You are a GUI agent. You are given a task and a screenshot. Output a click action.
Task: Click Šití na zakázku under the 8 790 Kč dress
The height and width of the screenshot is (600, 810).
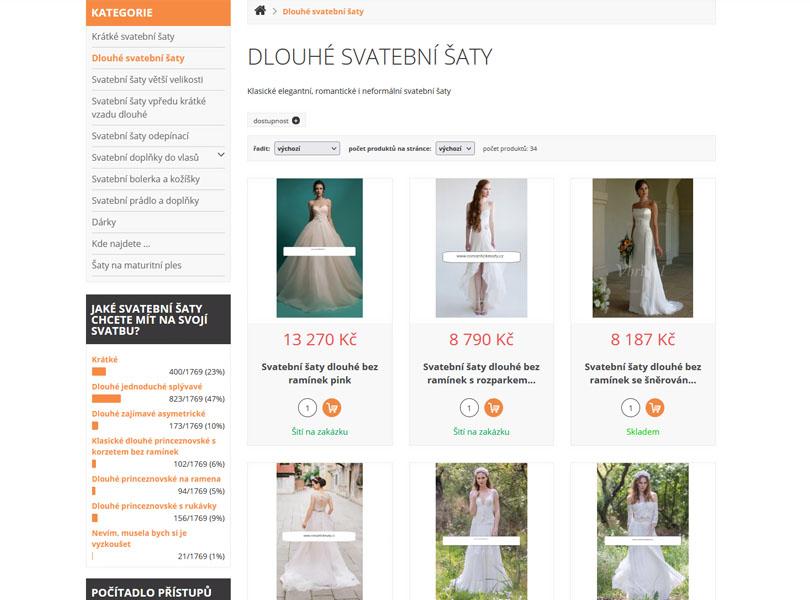481,432
